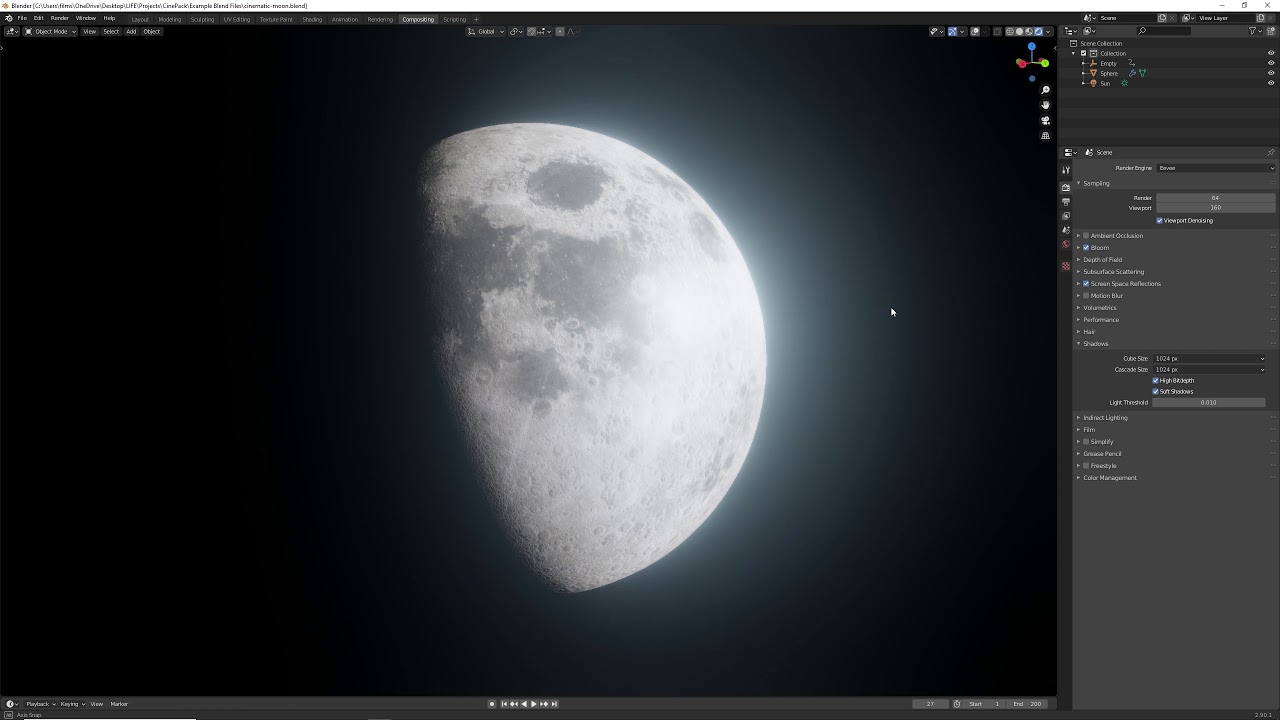Screen dimensions: 1280x720
Task: Click the viewport Select menu button
Action: [111, 31]
